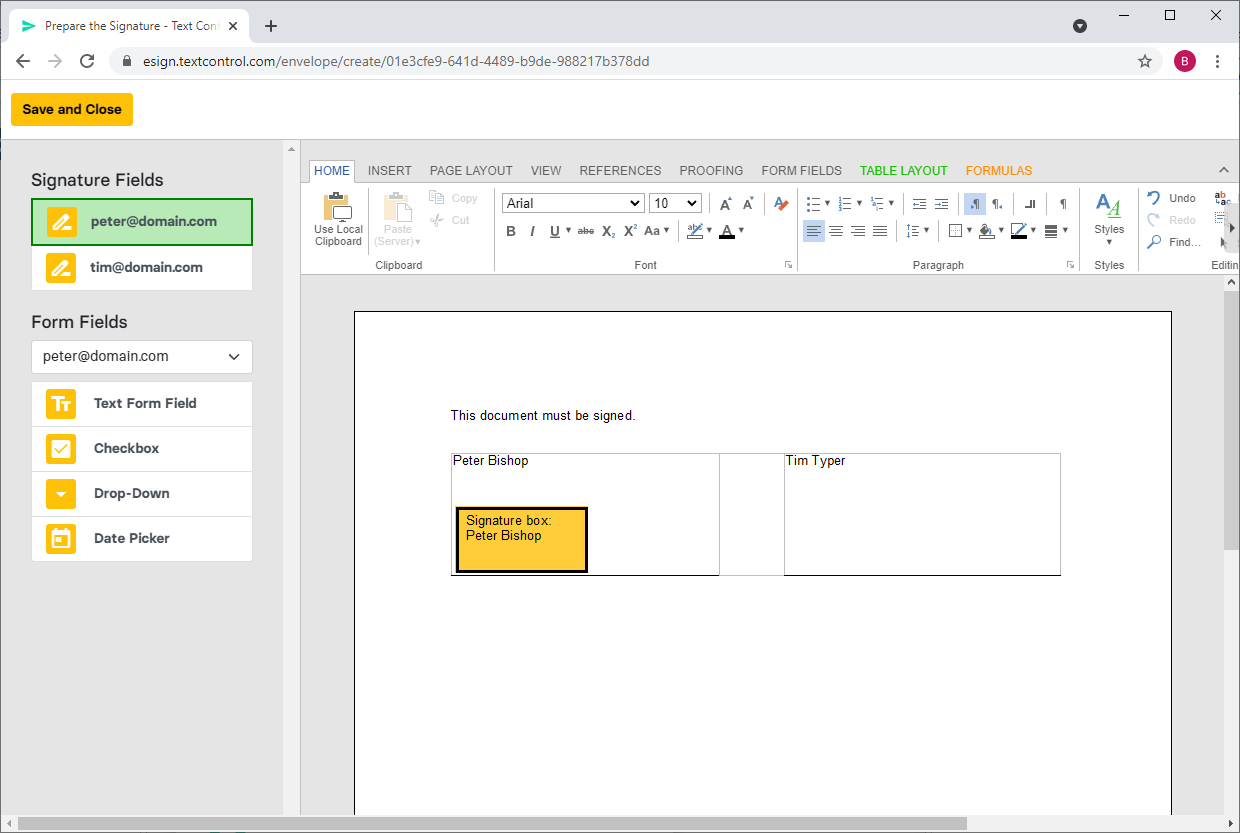Click the Save and Close button

(72, 110)
